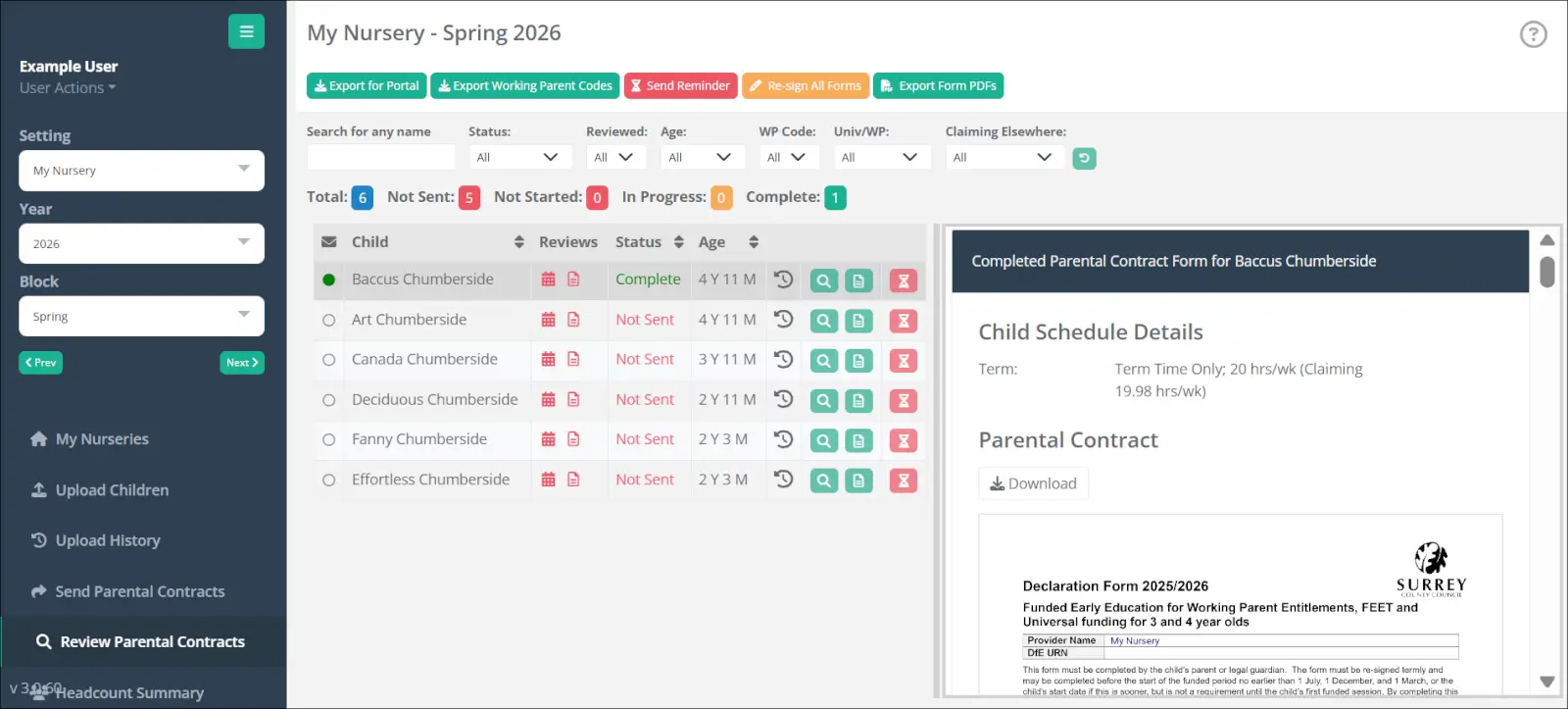Navigate to Send Parental Contracts
1568x709 pixels.
pos(140,591)
